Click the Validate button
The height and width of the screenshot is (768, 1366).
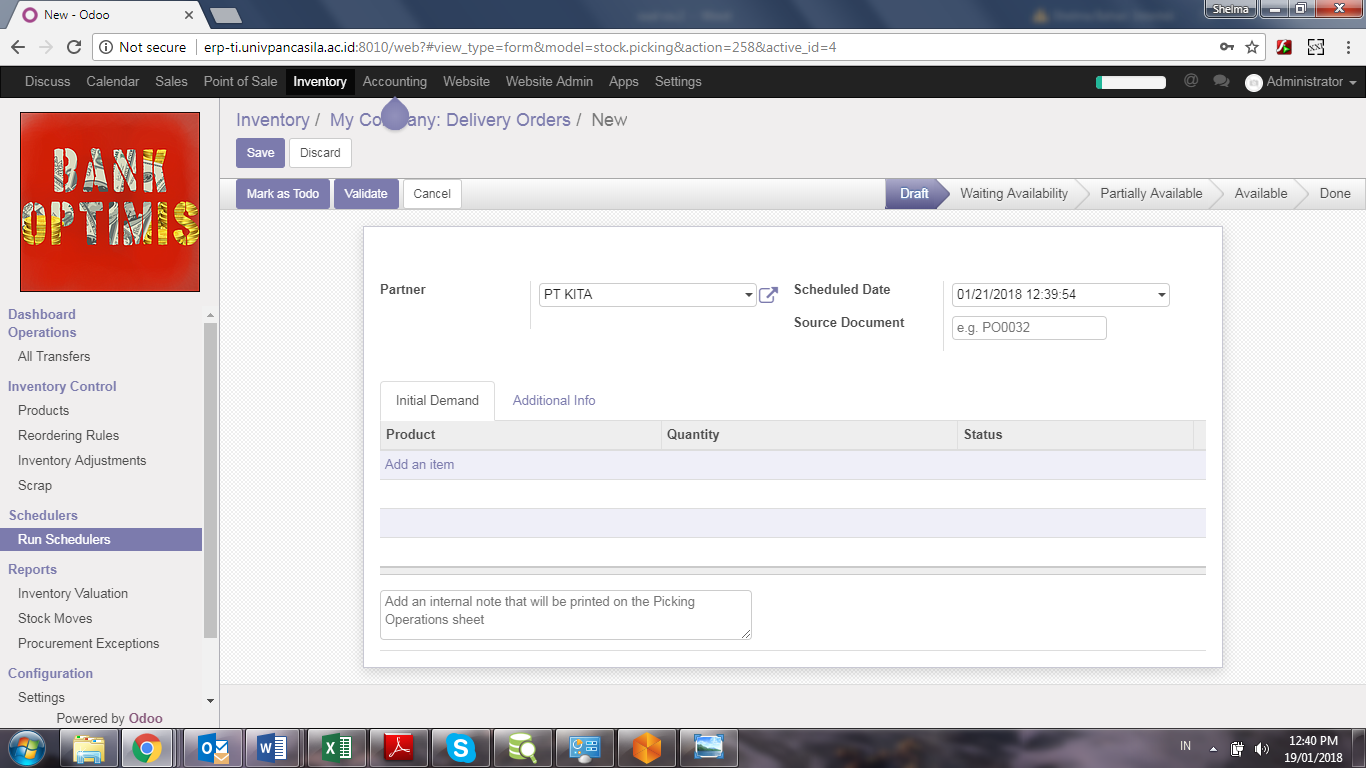click(x=366, y=194)
